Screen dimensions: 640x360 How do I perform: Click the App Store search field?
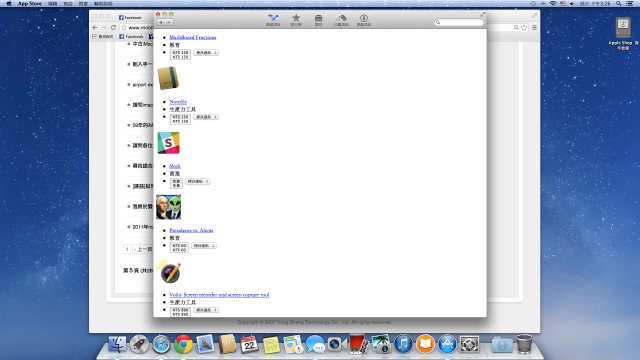[459, 22]
